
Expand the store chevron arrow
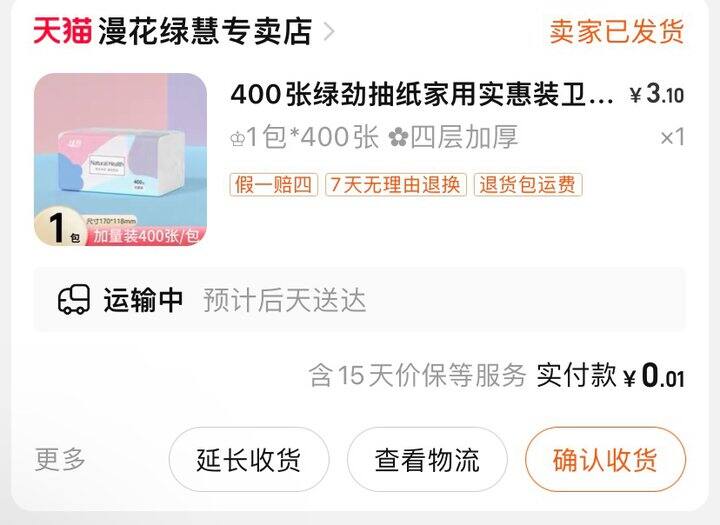329,32
